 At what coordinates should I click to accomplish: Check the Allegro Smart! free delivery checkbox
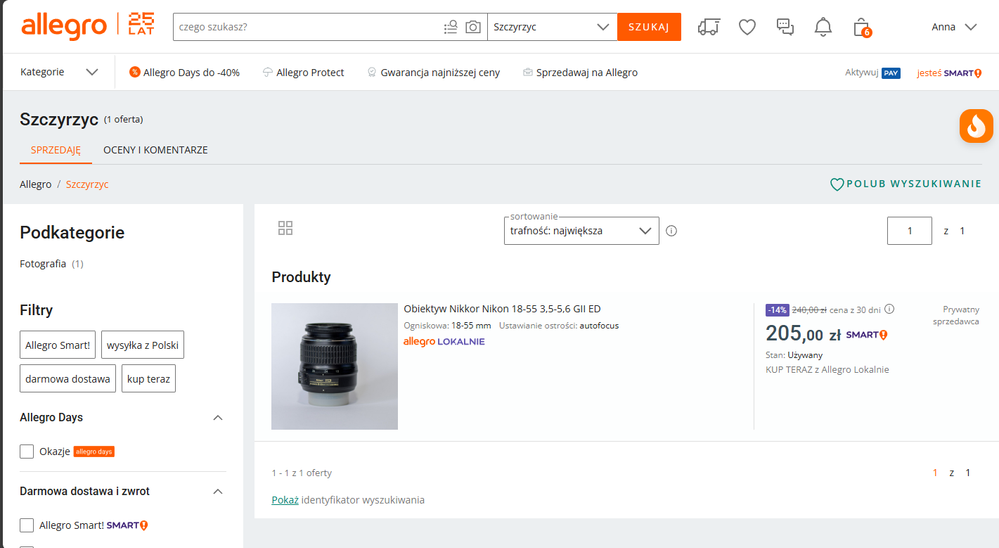tap(27, 525)
